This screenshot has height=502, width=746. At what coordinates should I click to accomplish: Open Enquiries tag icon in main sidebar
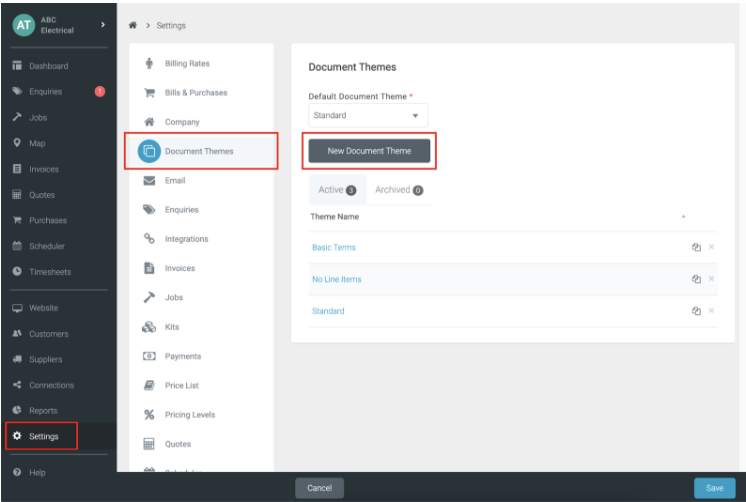tap(17, 91)
